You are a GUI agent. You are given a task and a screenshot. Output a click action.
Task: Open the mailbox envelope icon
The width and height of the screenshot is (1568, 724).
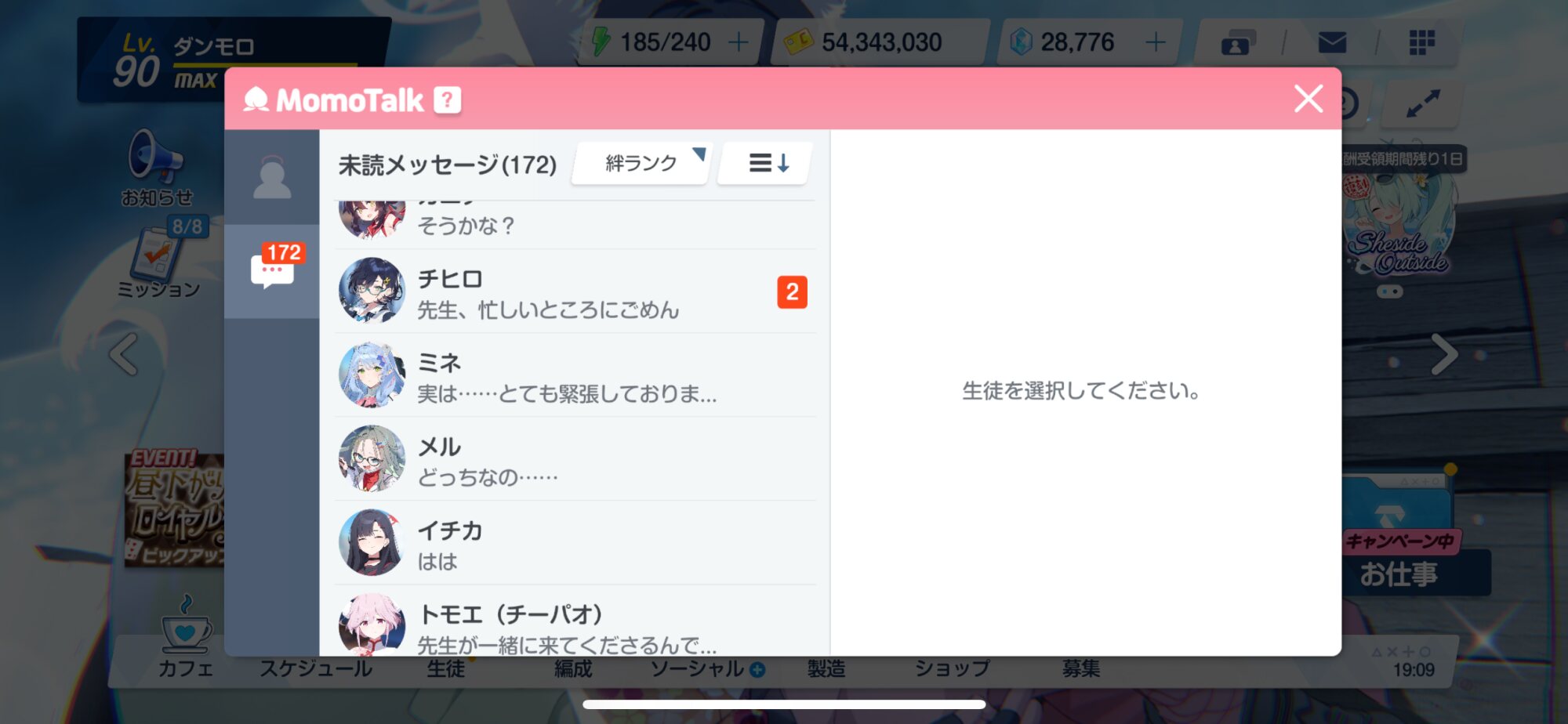coord(1332,42)
